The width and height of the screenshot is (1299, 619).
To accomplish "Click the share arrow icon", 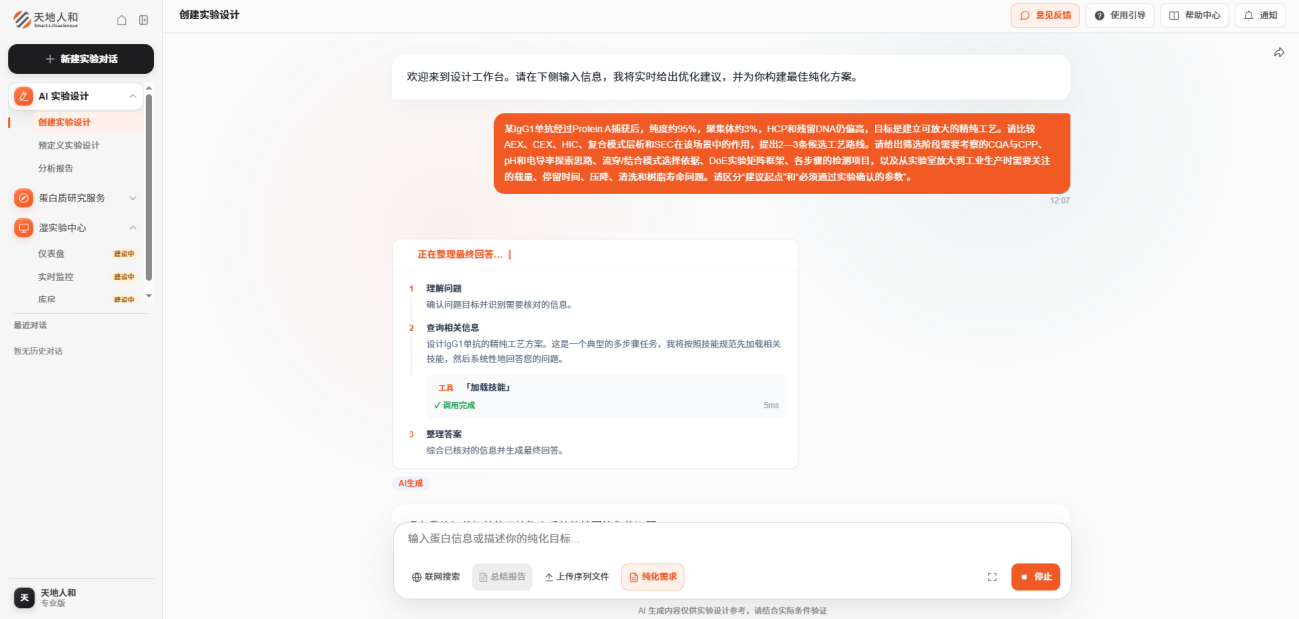I will click(1279, 52).
